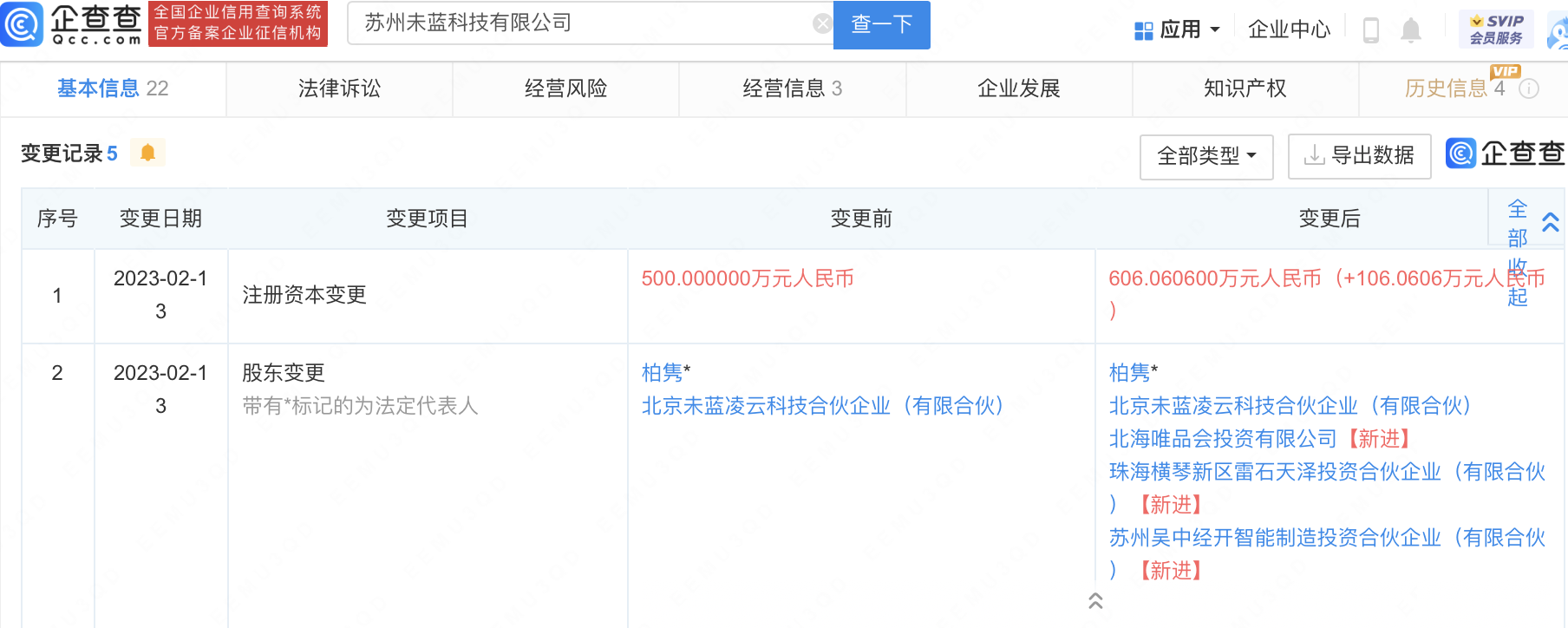Subscribe to change record alerts with the bell

click(147, 153)
